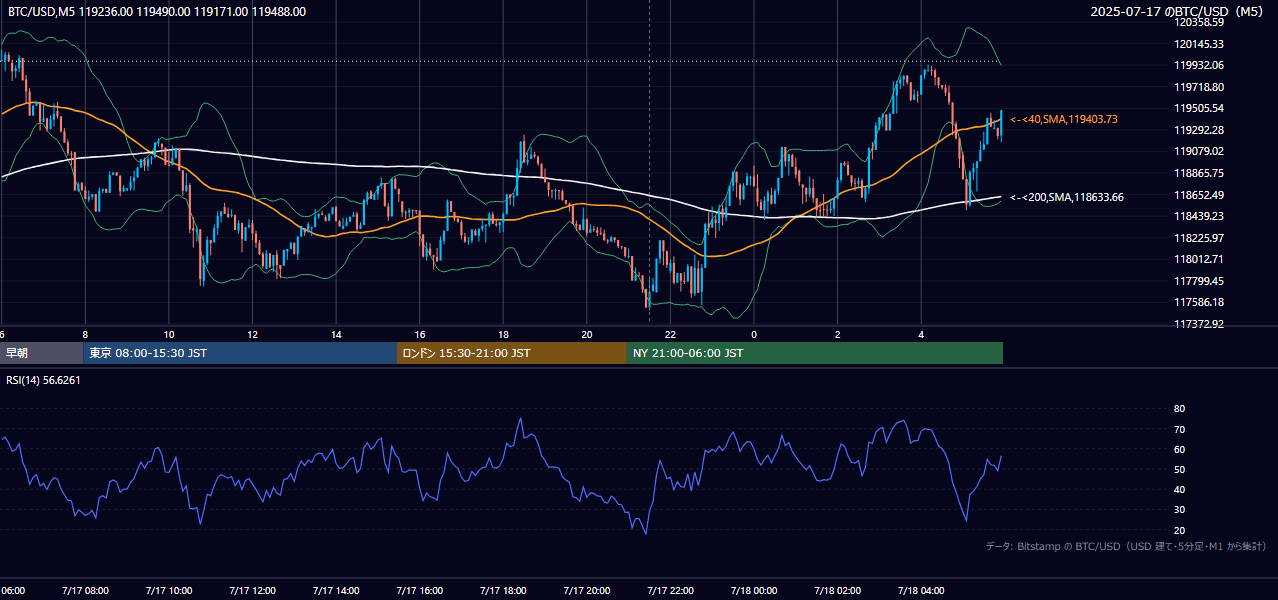Click the NY 21:00-06:00 JST session bar
Screen dimensions: 1278x600
click(x=815, y=353)
